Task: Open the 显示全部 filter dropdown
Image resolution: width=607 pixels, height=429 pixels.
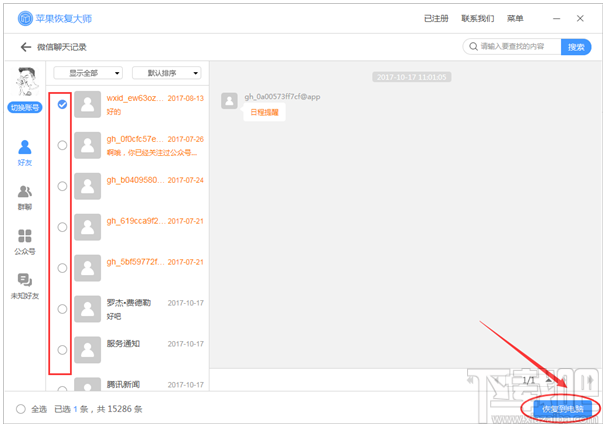Action: (88, 73)
